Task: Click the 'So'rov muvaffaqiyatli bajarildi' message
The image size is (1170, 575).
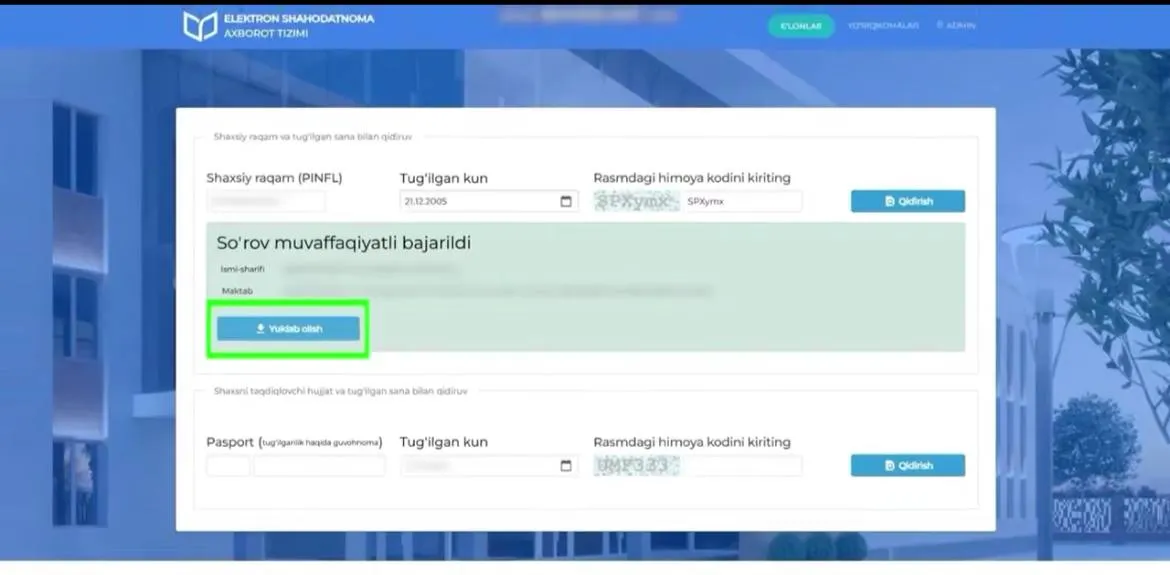Action: pos(343,243)
